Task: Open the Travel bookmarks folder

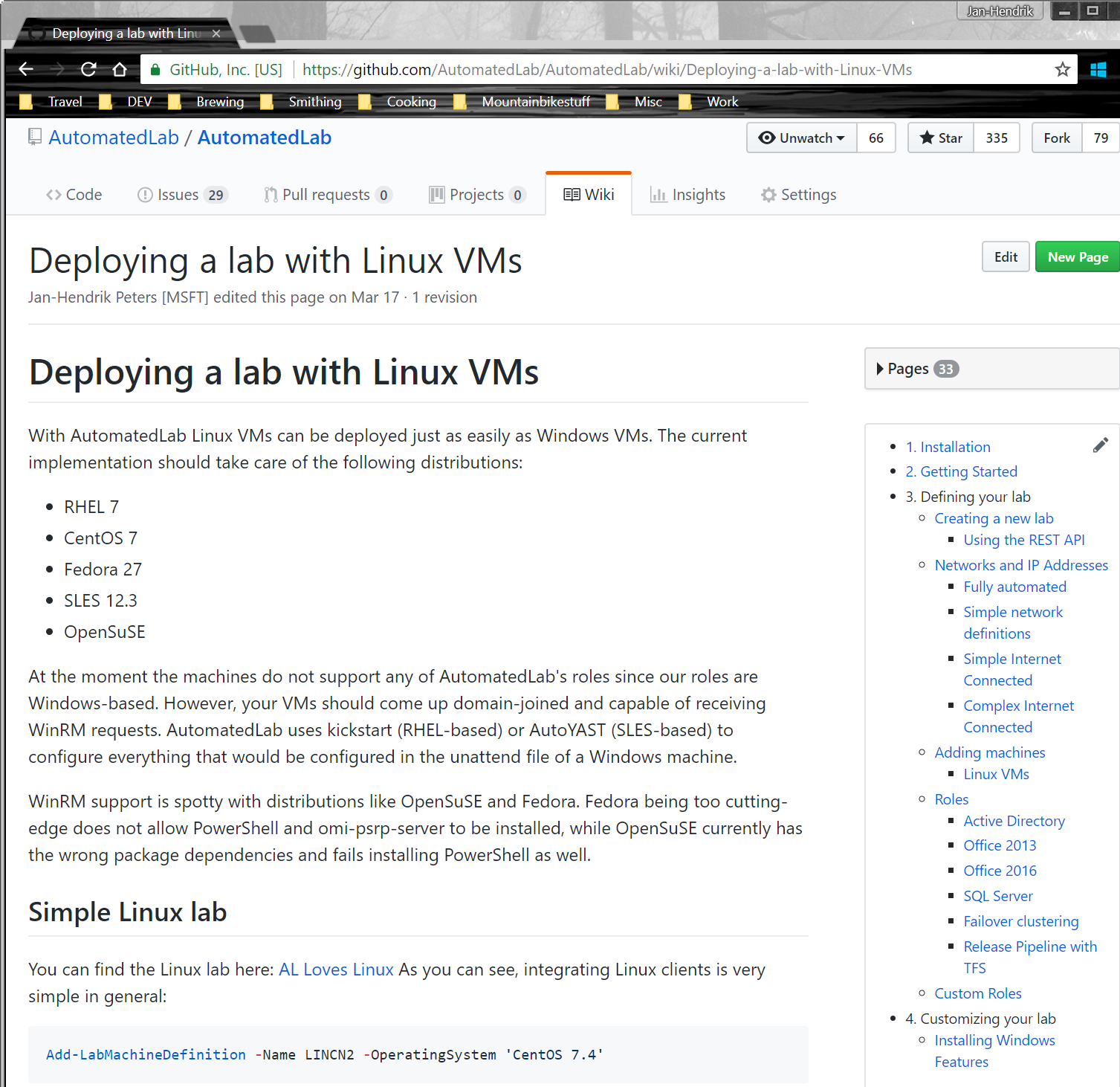Action: point(51,102)
